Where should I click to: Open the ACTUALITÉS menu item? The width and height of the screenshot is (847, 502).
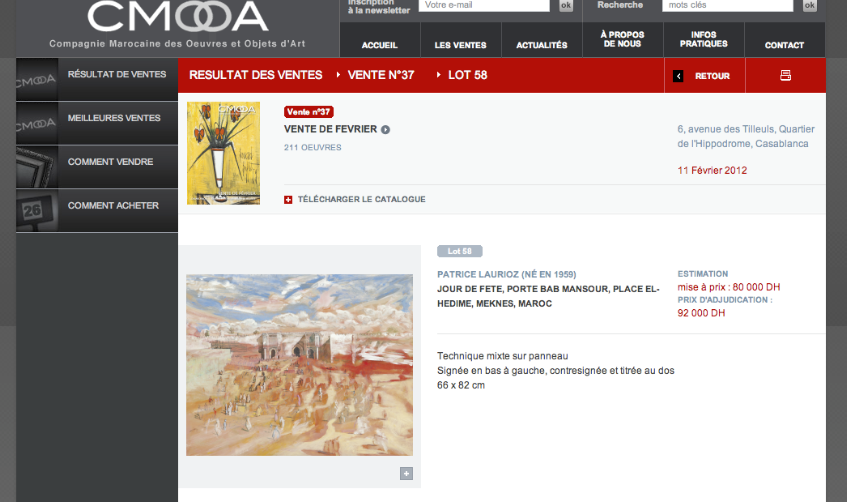tap(542, 45)
